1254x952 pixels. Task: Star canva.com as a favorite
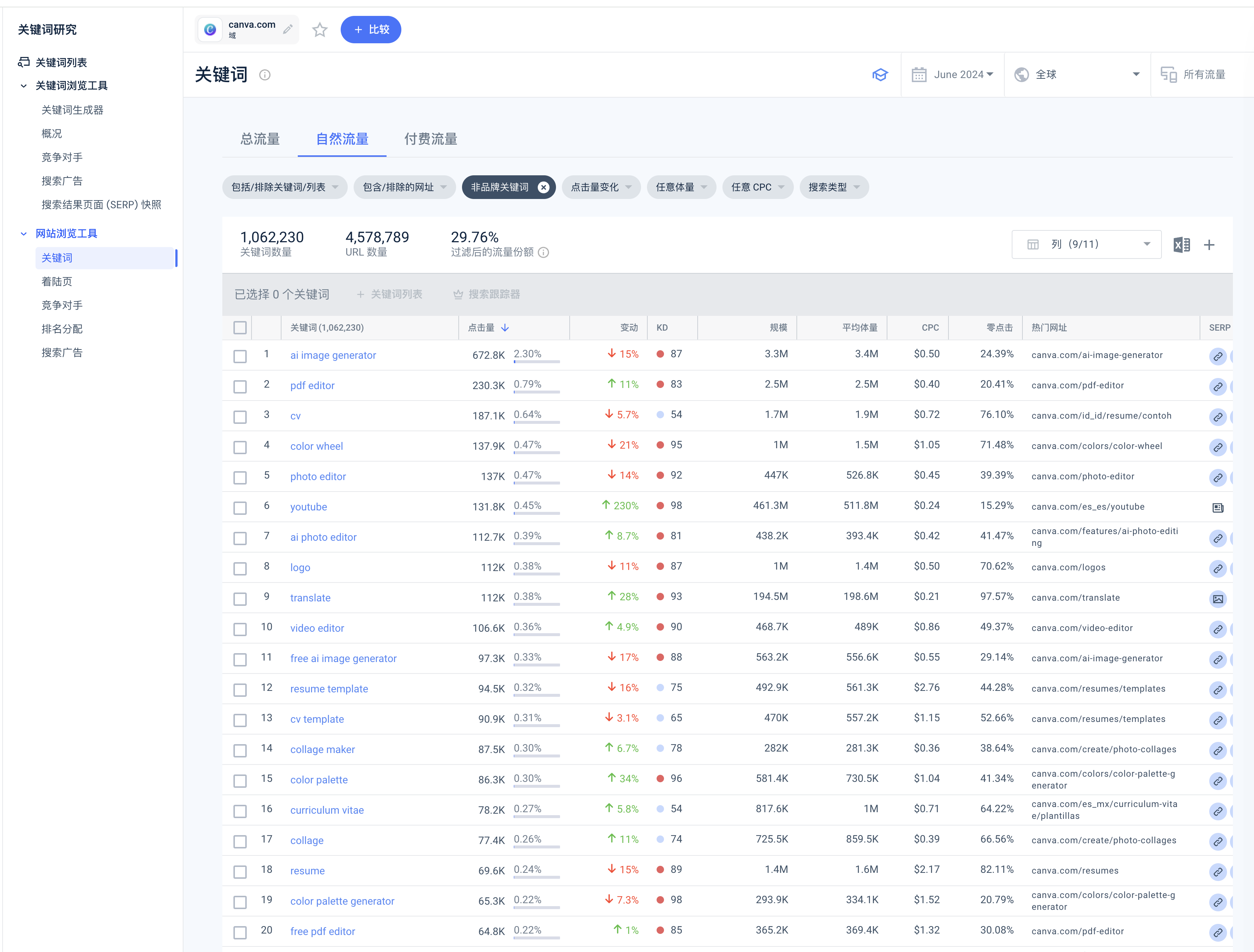(x=320, y=30)
